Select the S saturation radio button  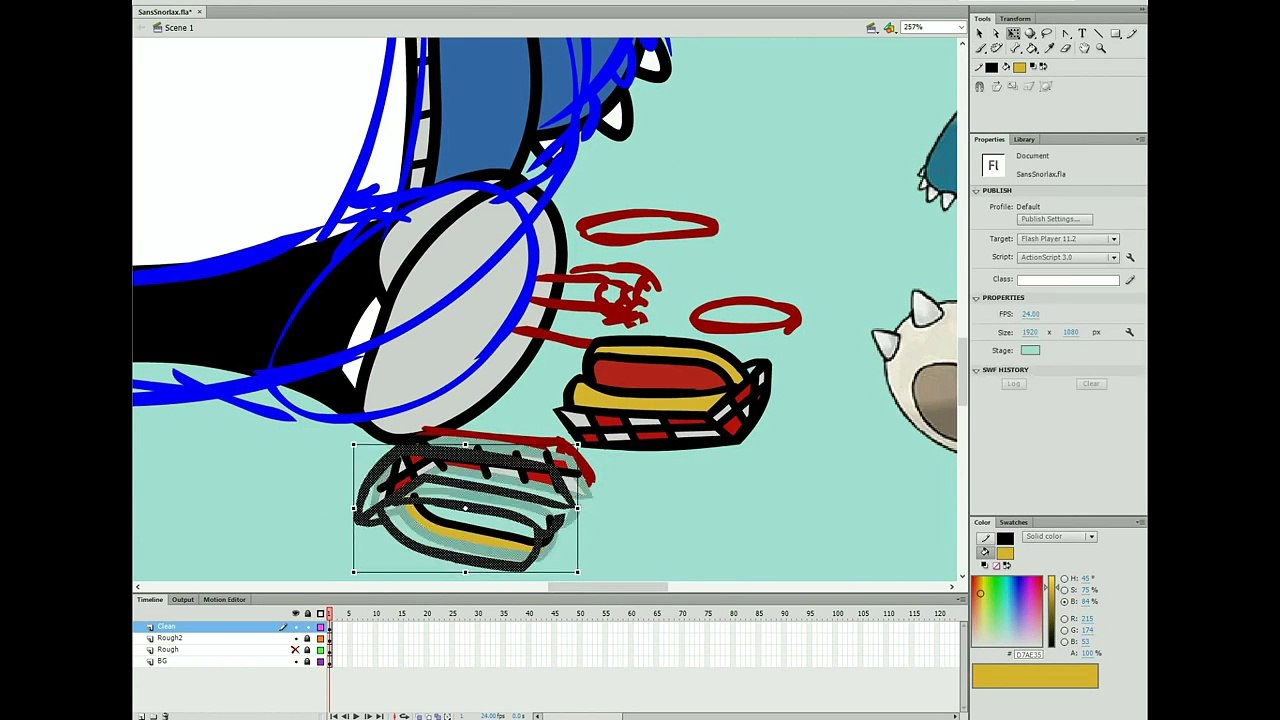tap(1064, 590)
